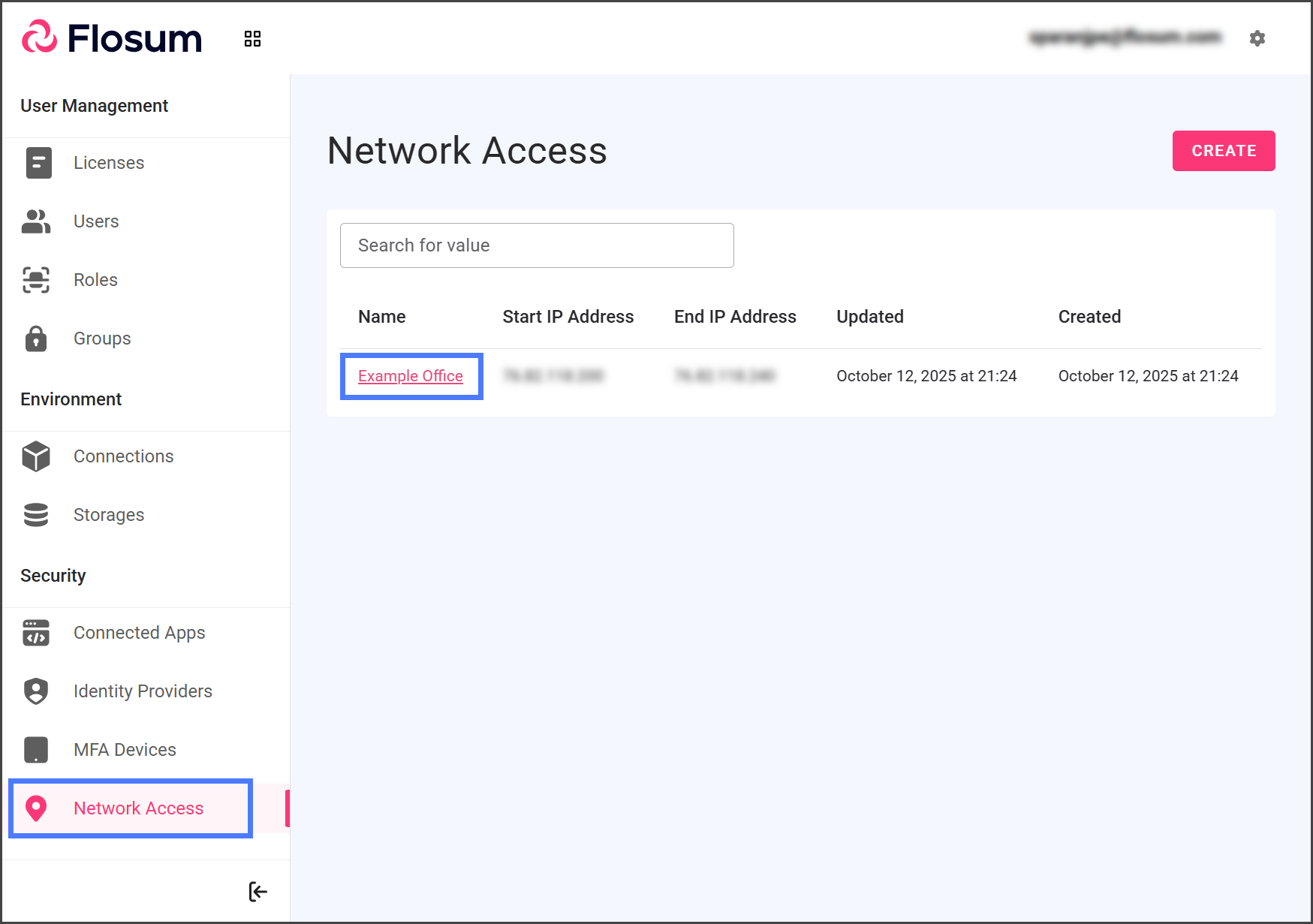Click the Storages database icon
The width and height of the screenshot is (1313, 924).
[36, 515]
